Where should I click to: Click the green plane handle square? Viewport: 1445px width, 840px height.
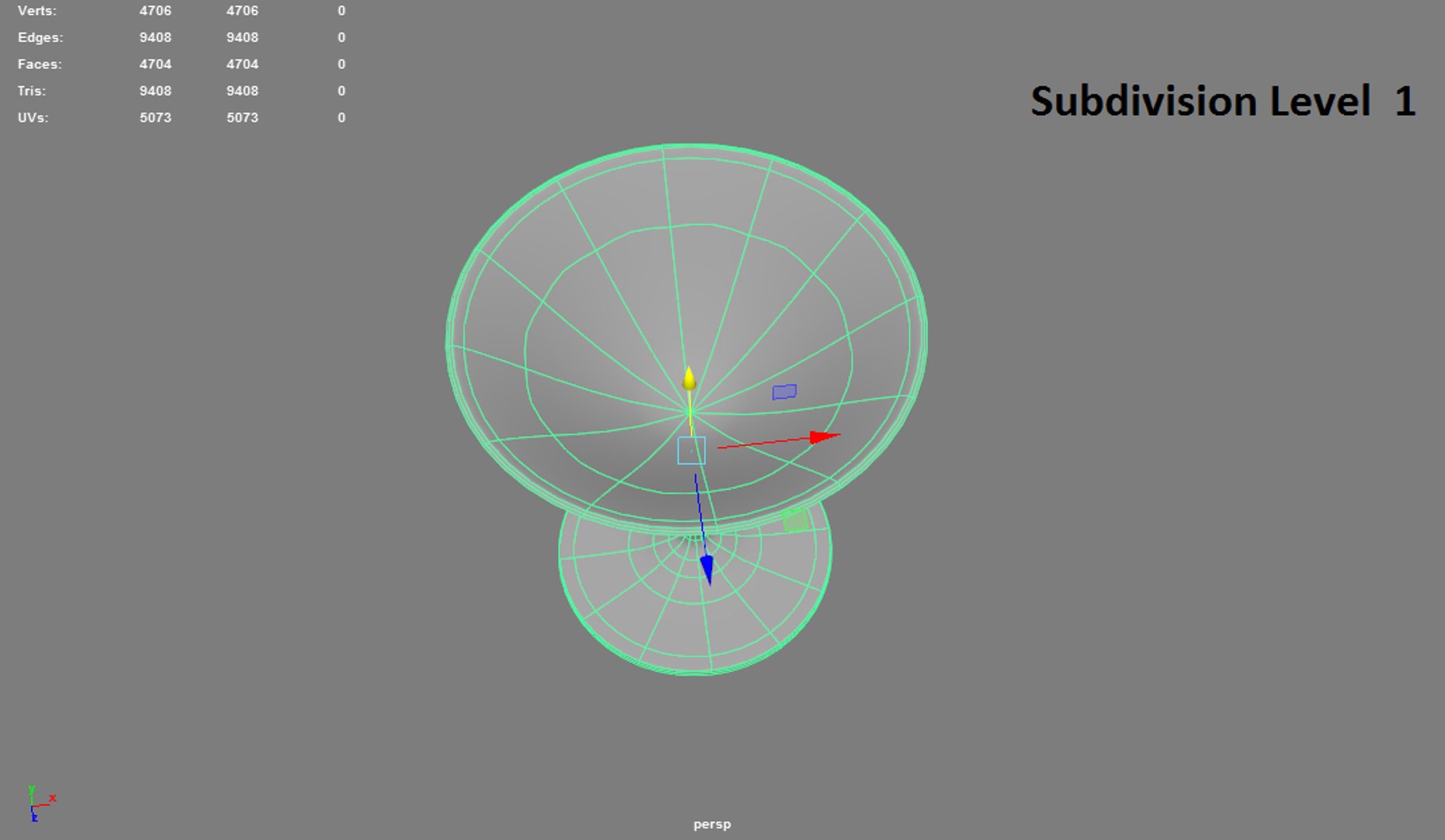tap(795, 520)
